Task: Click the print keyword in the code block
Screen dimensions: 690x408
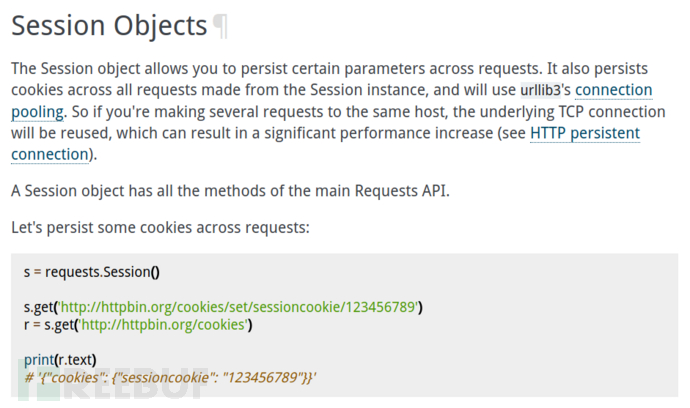Action: (x=39, y=360)
